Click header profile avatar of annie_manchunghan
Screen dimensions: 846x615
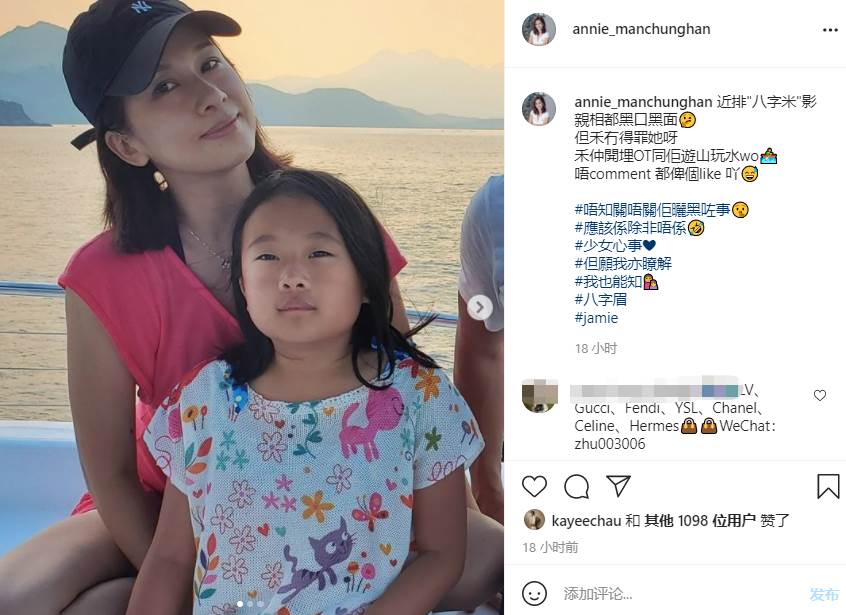pyautogui.click(x=538, y=29)
